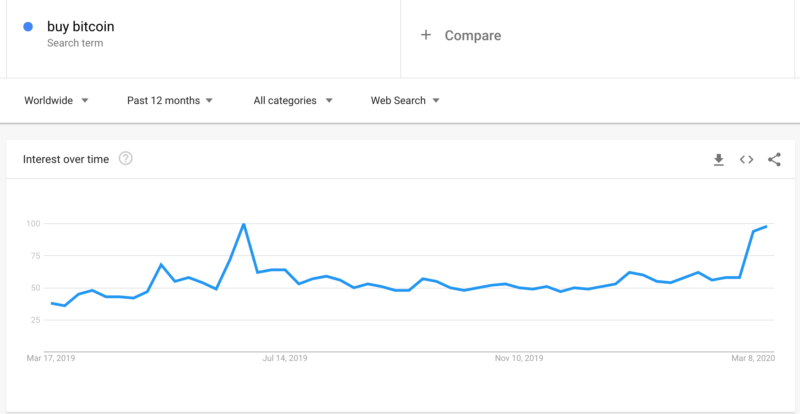
Task: Select the Mar 8, 2020 data point
Action: click(766, 226)
